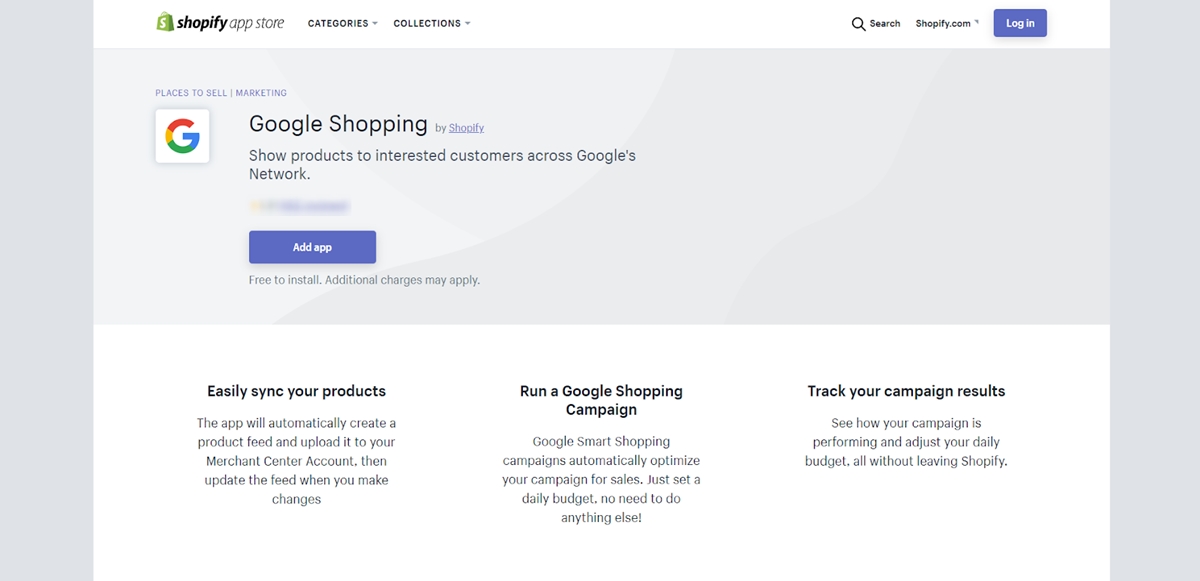Screen dimensions: 1200x581
Task: View the blurred star rating reviews
Action: point(299,206)
